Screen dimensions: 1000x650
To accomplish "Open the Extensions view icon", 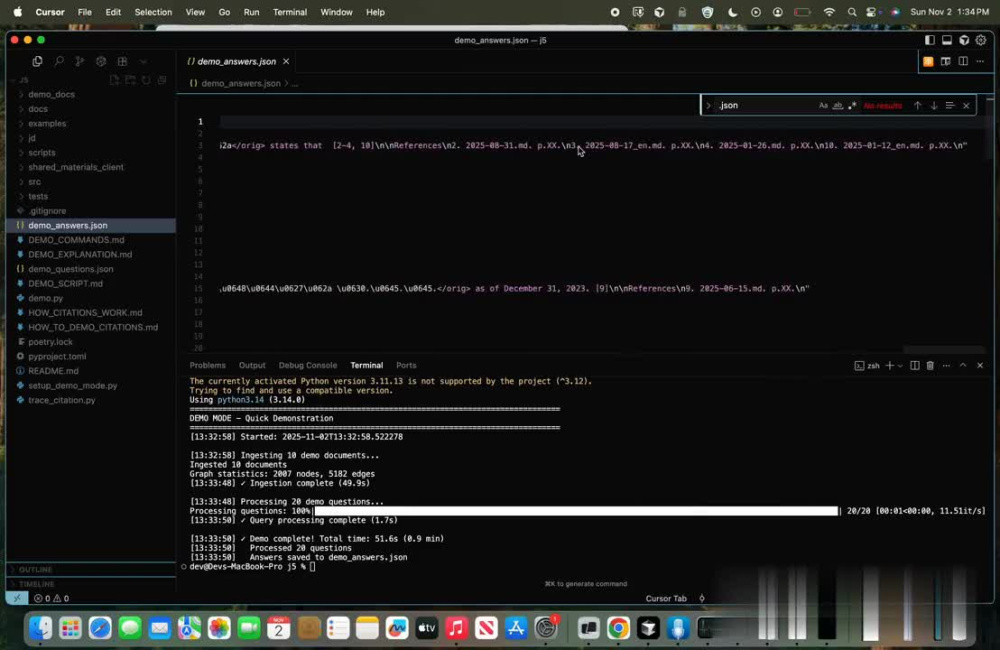I will click(122, 61).
